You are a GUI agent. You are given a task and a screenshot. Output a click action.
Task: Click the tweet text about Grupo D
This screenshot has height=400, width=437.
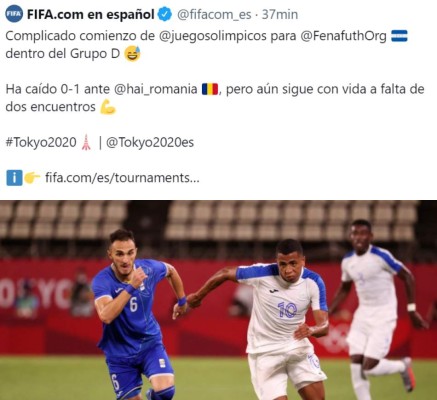(x=206, y=45)
